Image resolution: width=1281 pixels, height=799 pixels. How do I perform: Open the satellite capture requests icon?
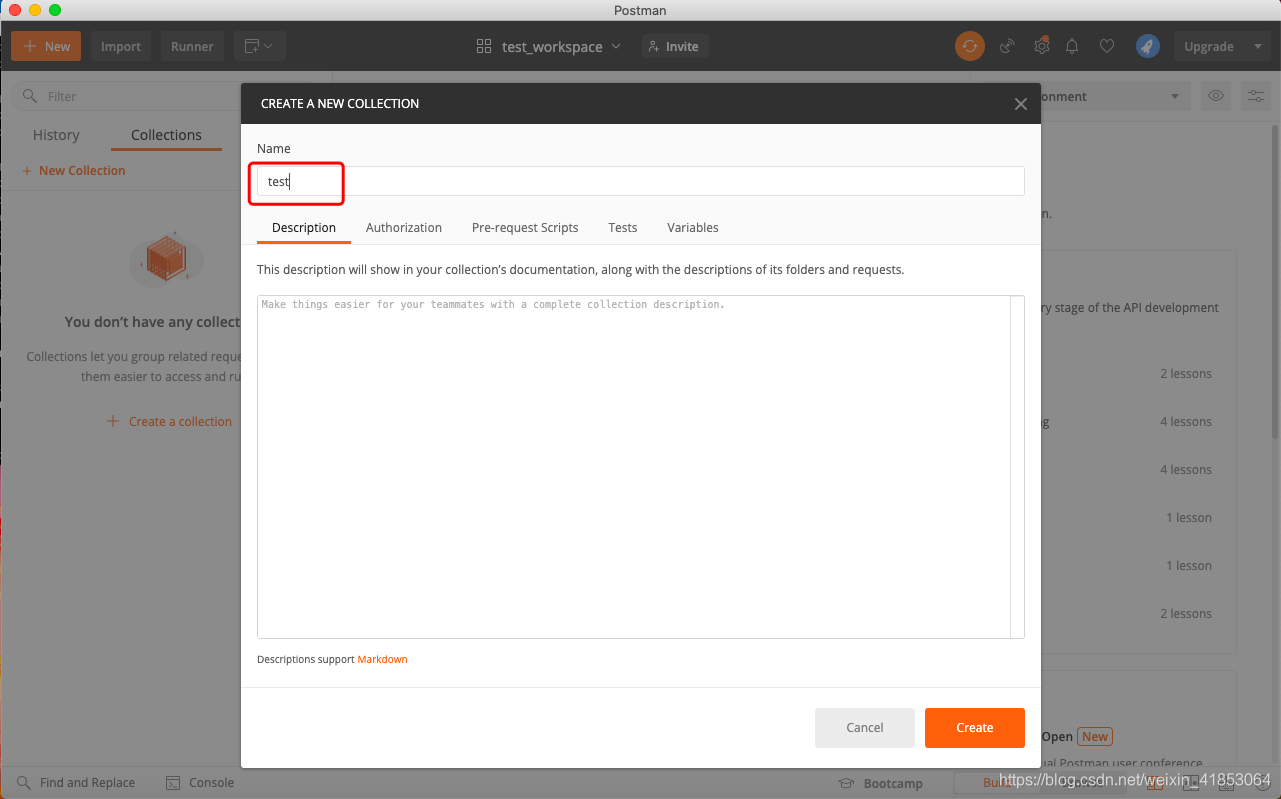point(1008,46)
